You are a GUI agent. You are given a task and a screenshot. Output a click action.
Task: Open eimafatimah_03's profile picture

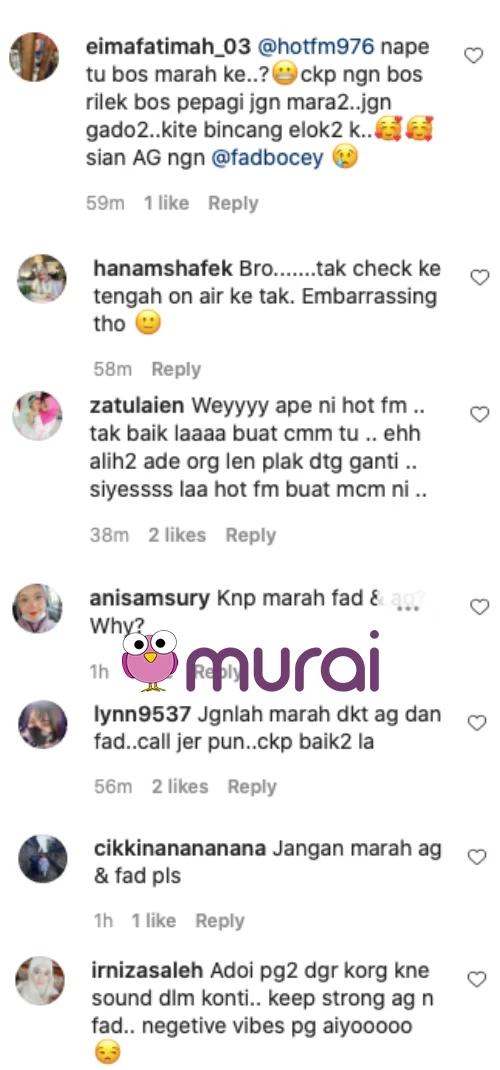click(34, 57)
